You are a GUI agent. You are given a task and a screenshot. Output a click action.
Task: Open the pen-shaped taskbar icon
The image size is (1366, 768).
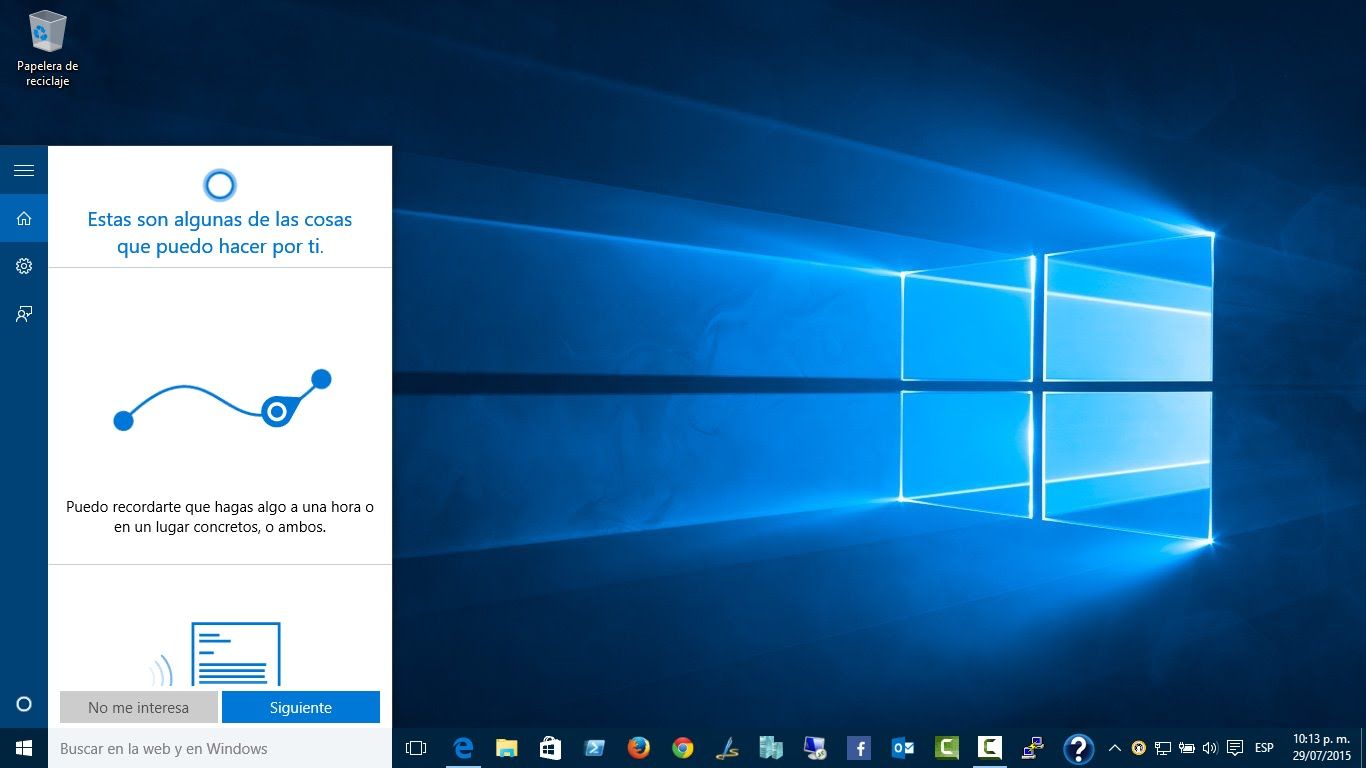727,748
